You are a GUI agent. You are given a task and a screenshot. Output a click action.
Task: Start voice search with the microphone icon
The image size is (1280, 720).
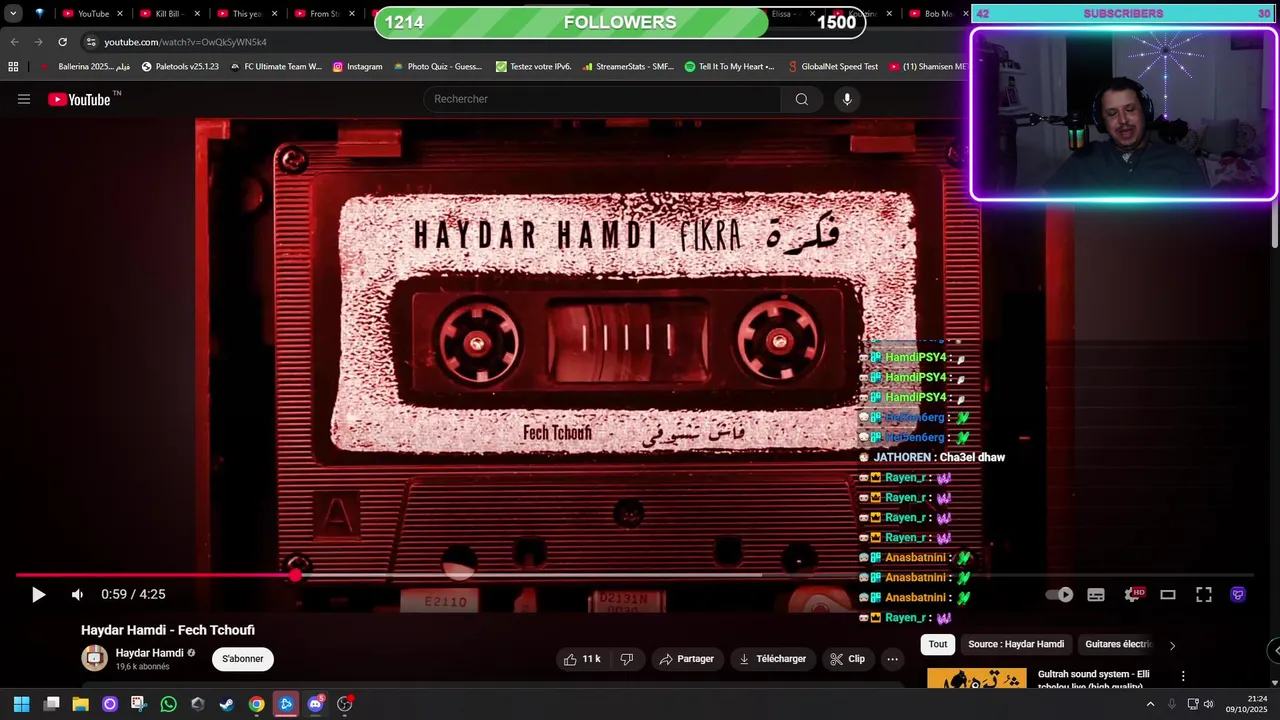[x=847, y=99]
